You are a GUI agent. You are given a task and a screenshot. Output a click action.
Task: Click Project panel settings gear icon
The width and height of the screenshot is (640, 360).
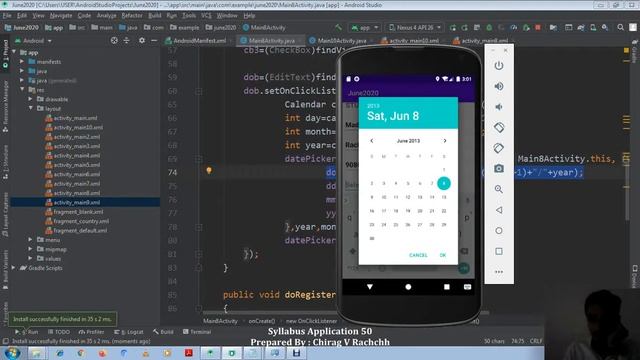point(142,40)
